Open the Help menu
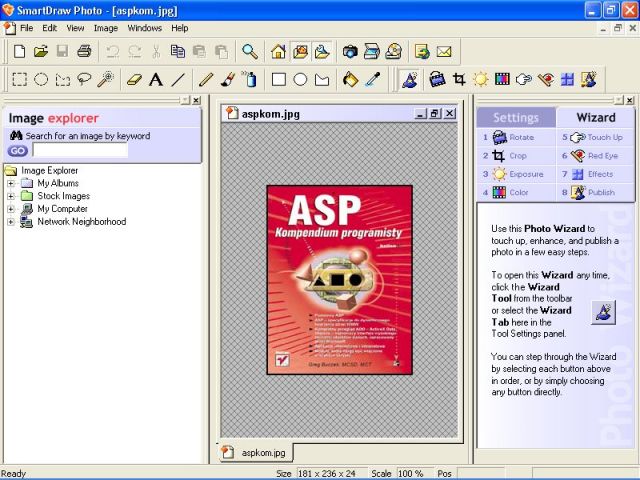Image resolution: width=640 pixels, height=480 pixels. [x=180, y=28]
